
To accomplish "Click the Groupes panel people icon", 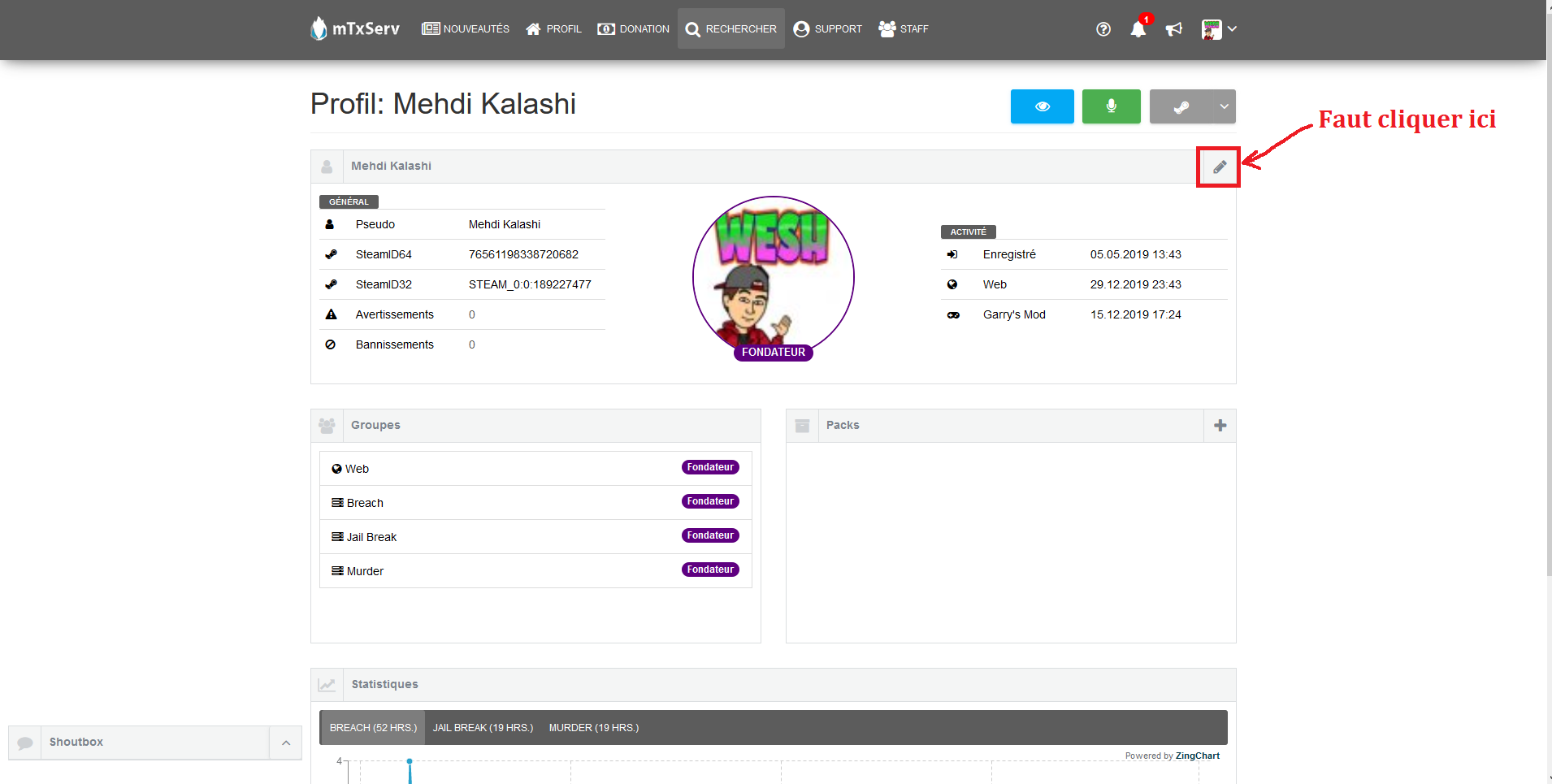I will pyautogui.click(x=327, y=426).
